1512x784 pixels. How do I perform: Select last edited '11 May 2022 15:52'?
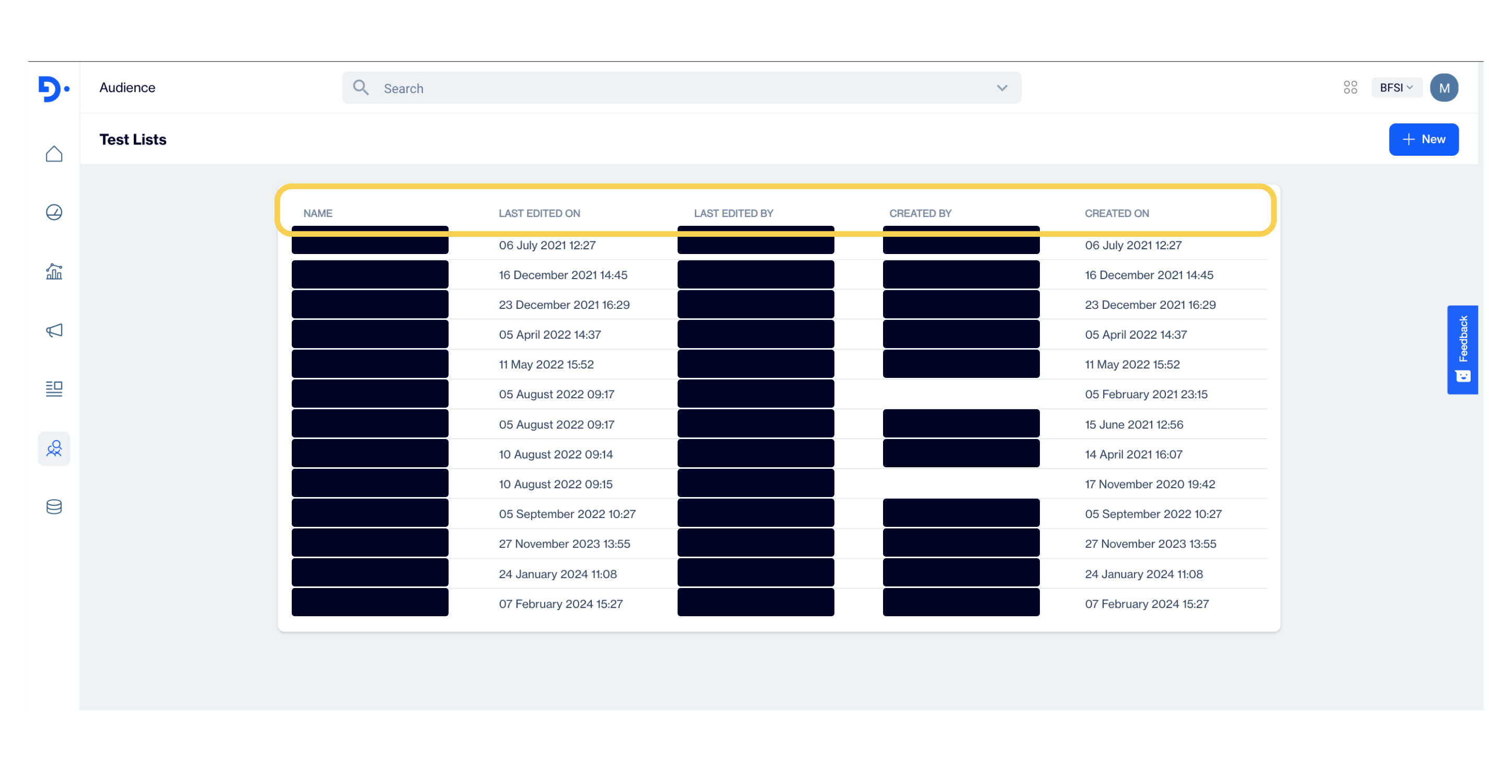point(546,365)
